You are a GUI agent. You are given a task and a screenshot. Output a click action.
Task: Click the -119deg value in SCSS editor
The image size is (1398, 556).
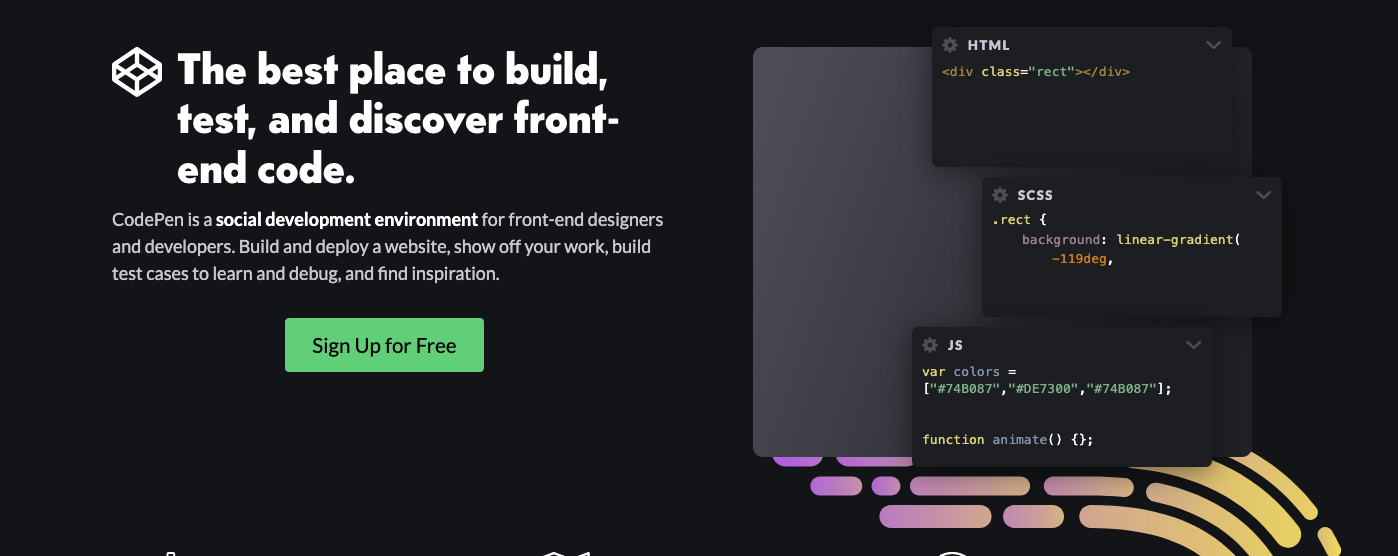1082,259
